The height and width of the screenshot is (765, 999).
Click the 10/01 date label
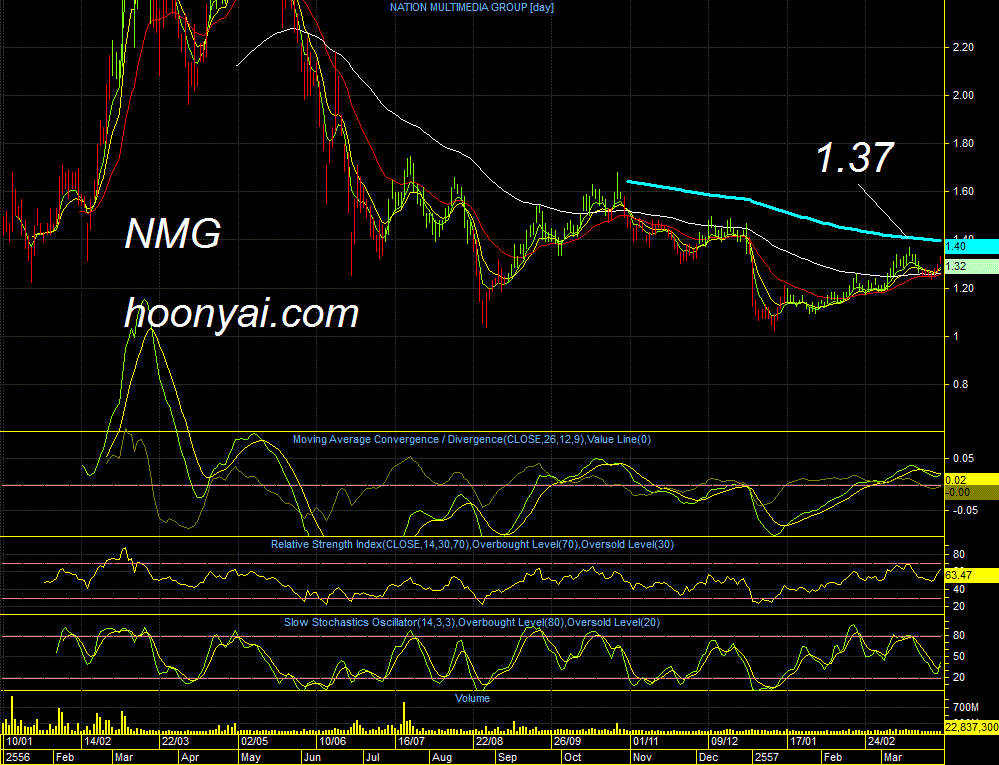click(18, 742)
